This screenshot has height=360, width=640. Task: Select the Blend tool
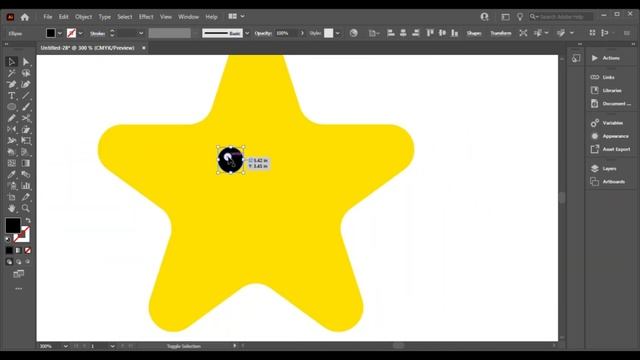(x=26, y=174)
